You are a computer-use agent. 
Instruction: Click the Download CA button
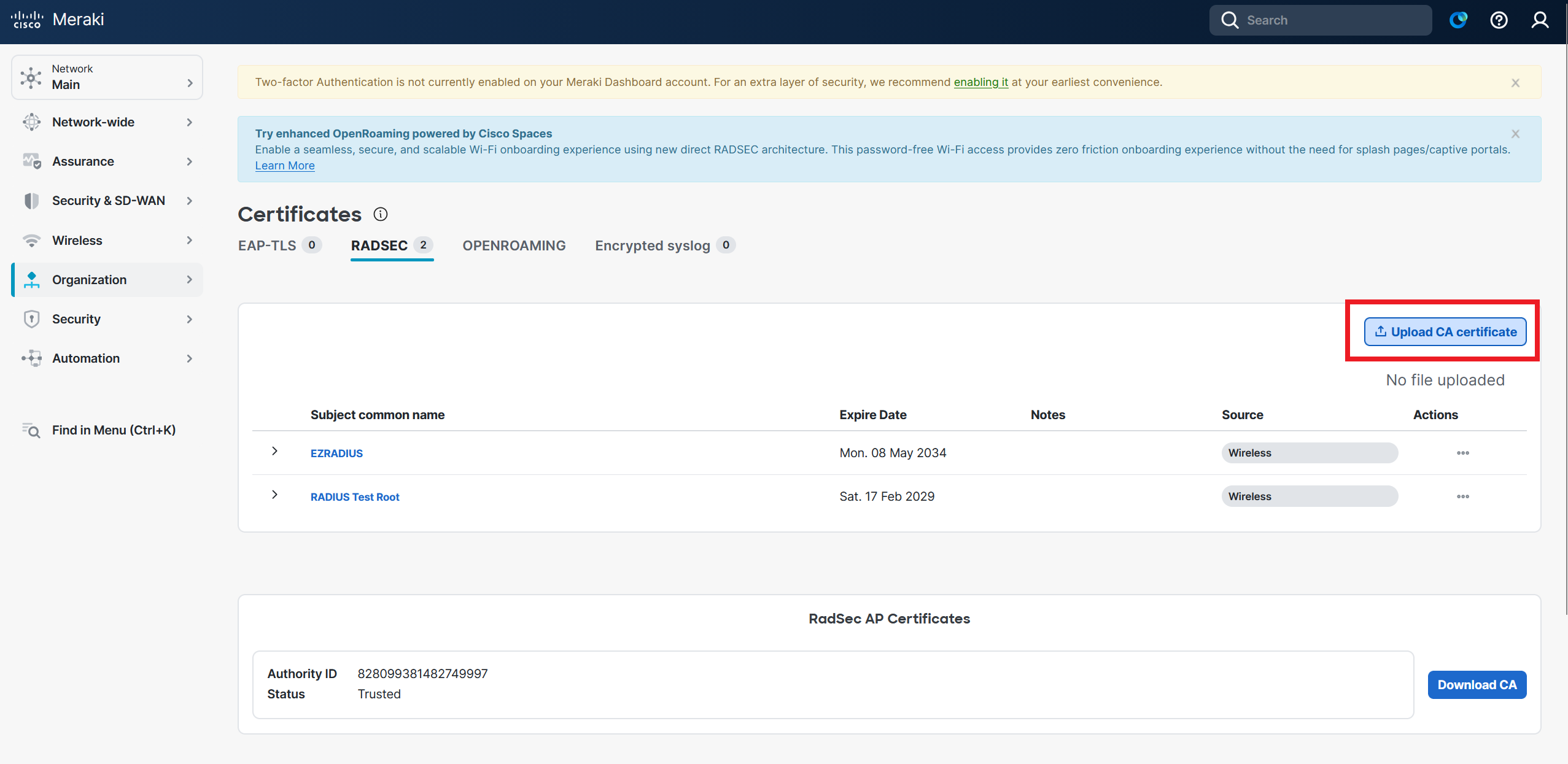point(1477,685)
